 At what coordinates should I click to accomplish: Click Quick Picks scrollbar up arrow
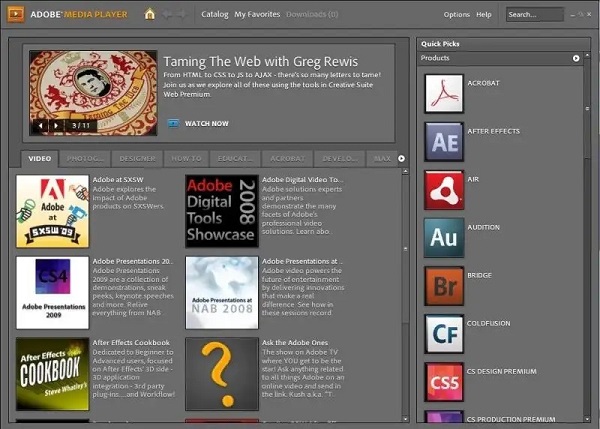point(587,56)
